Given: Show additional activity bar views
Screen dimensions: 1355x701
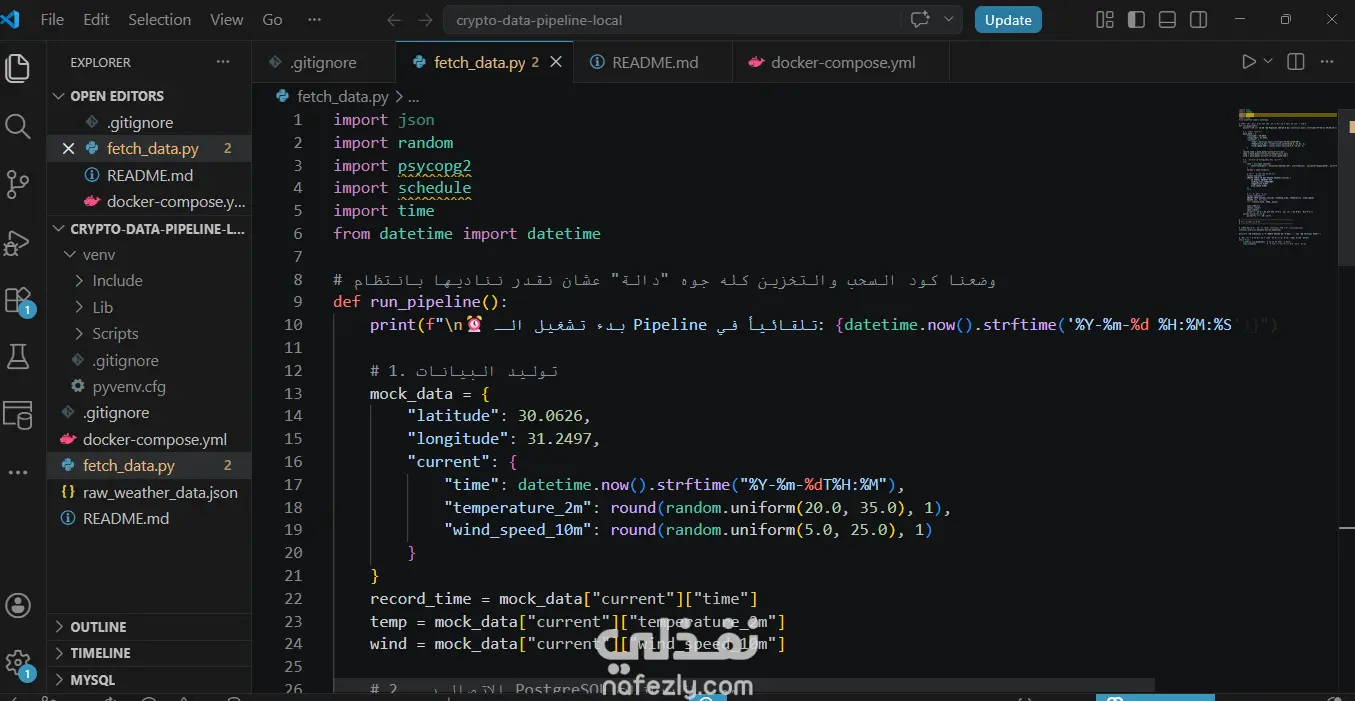Looking at the screenshot, I should tap(18, 472).
